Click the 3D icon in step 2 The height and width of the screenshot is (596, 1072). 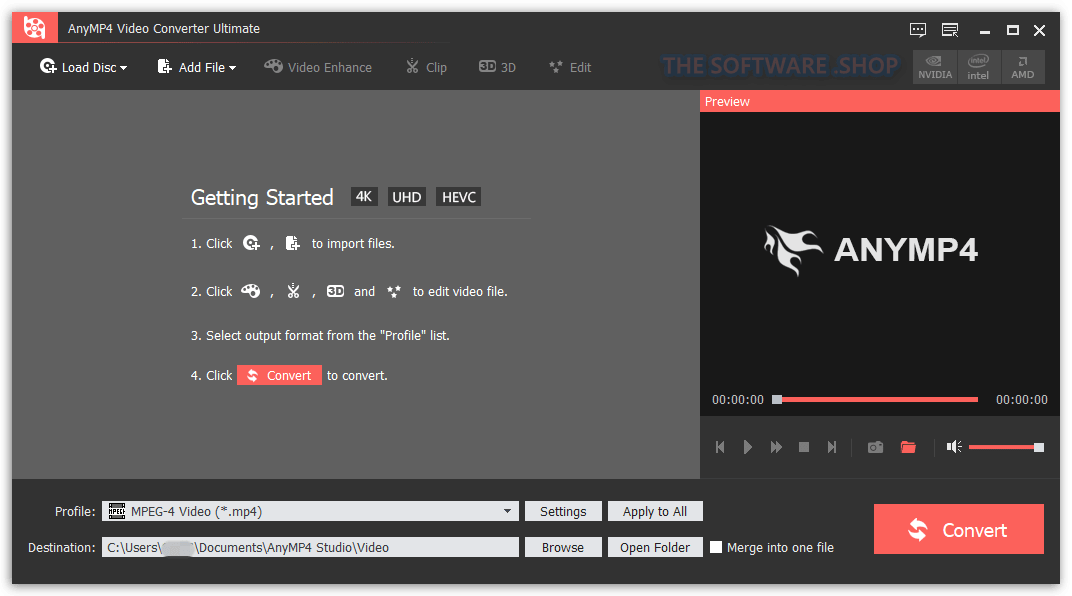pyautogui.click(x=335, y=291)
